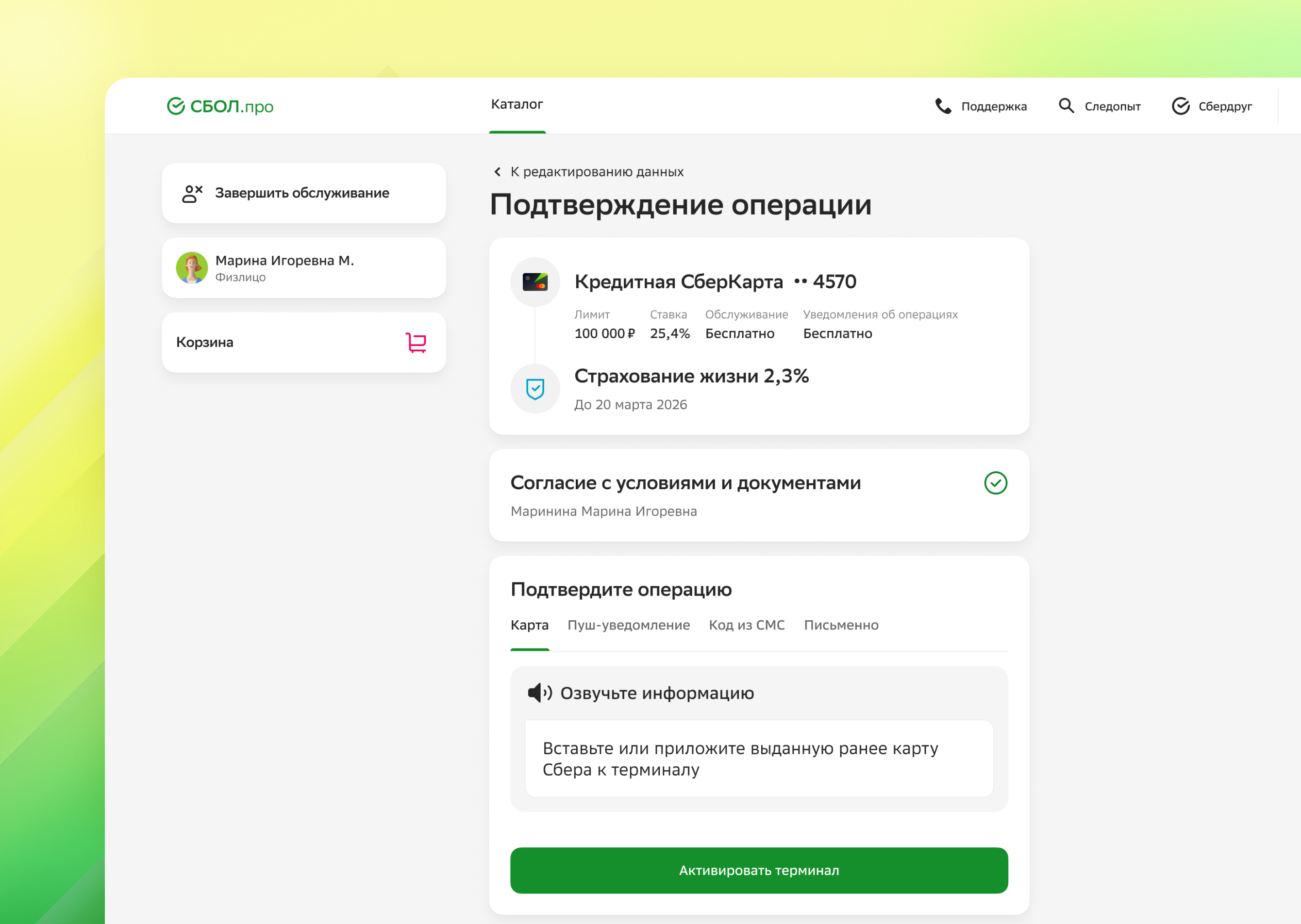Click Озвучьте информацию heading
1301x924 pixels.
(657, 693)
